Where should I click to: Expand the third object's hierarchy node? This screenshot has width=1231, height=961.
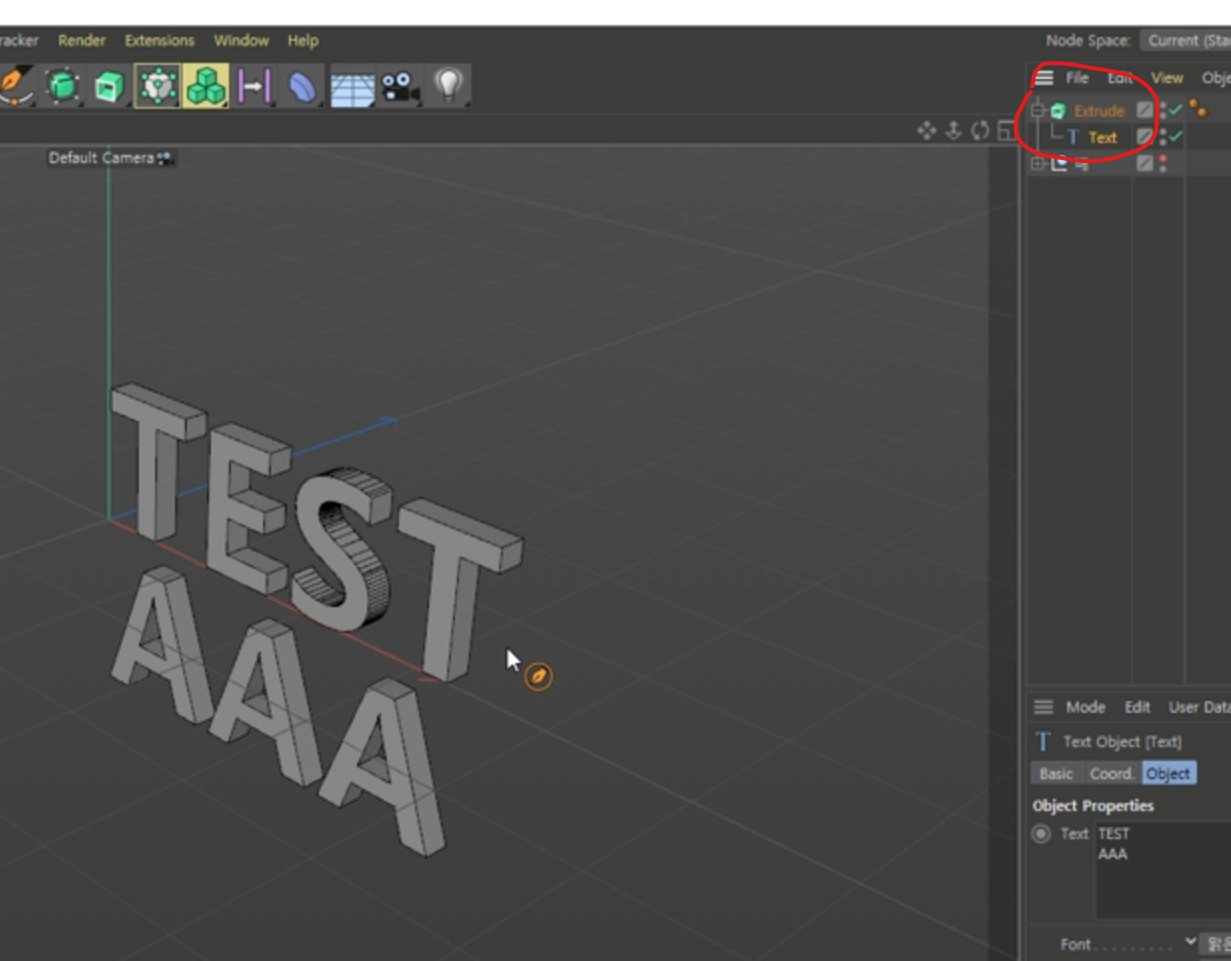pyautogui.click(x=1038, y=163)
